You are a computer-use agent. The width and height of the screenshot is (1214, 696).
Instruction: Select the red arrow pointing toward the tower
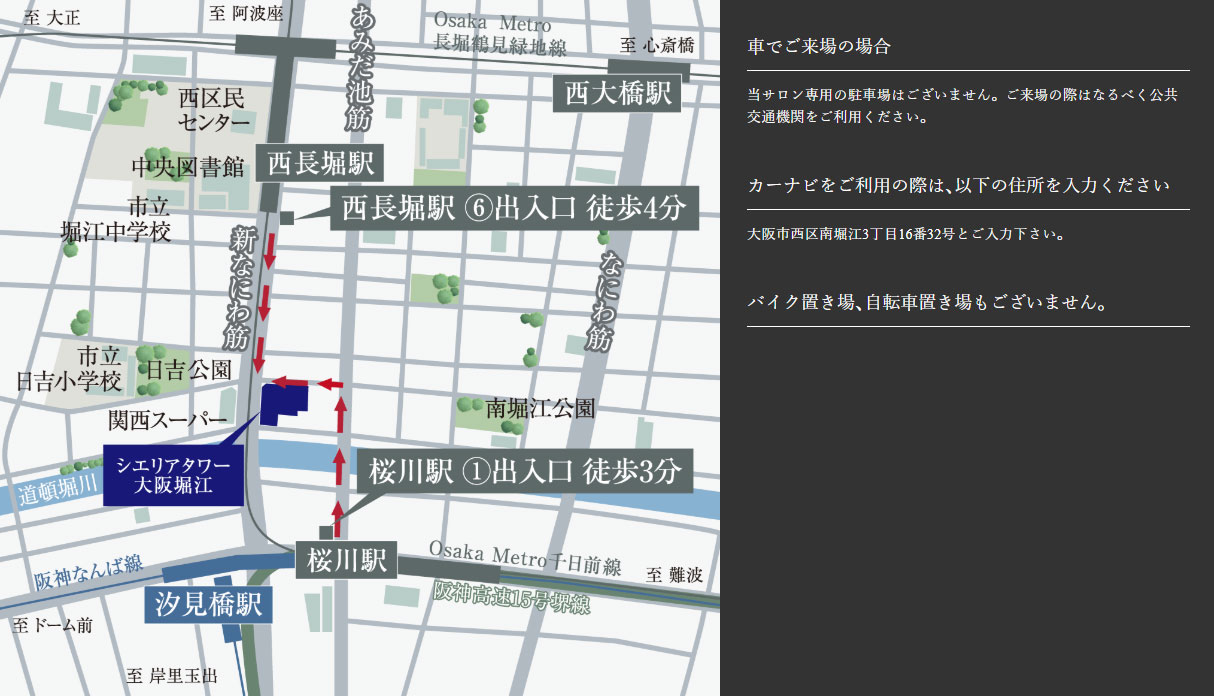(x=290, y=381)
